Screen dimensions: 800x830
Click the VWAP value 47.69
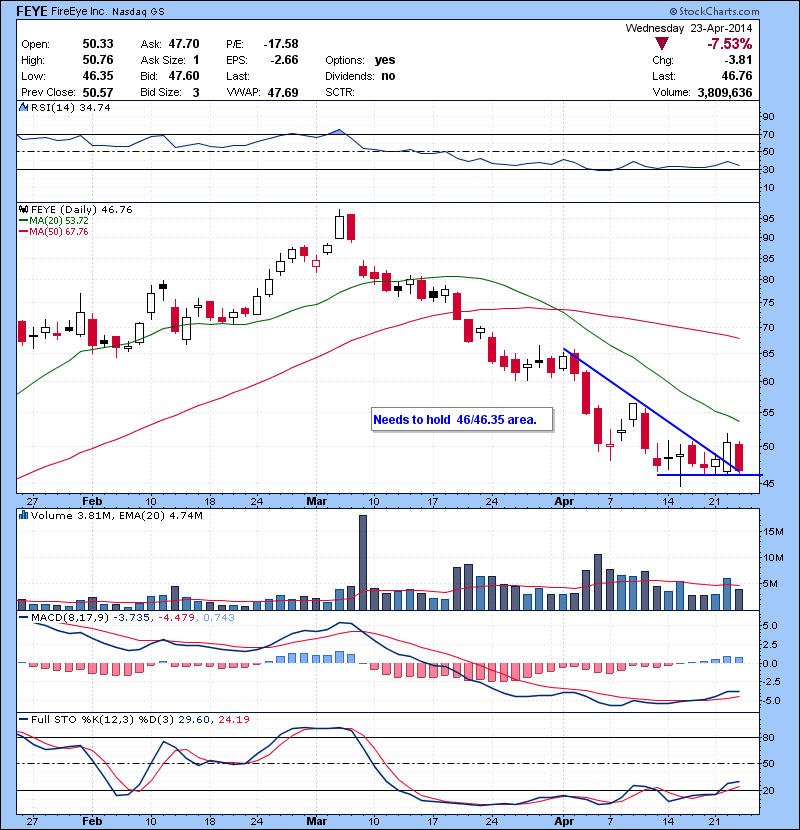click(x=283, y=93)
